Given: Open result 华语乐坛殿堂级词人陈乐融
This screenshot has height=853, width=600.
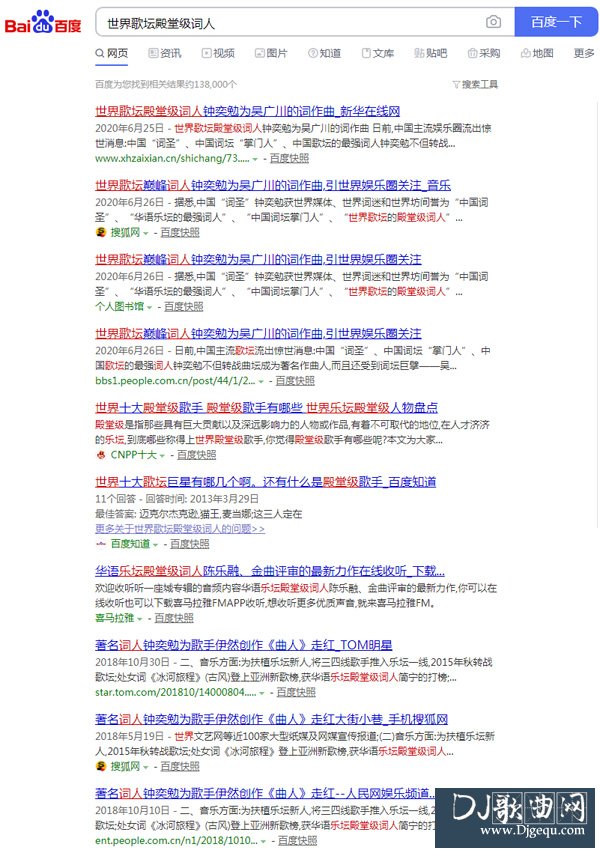Looking at the screenshot, I should tap(270, 571).
